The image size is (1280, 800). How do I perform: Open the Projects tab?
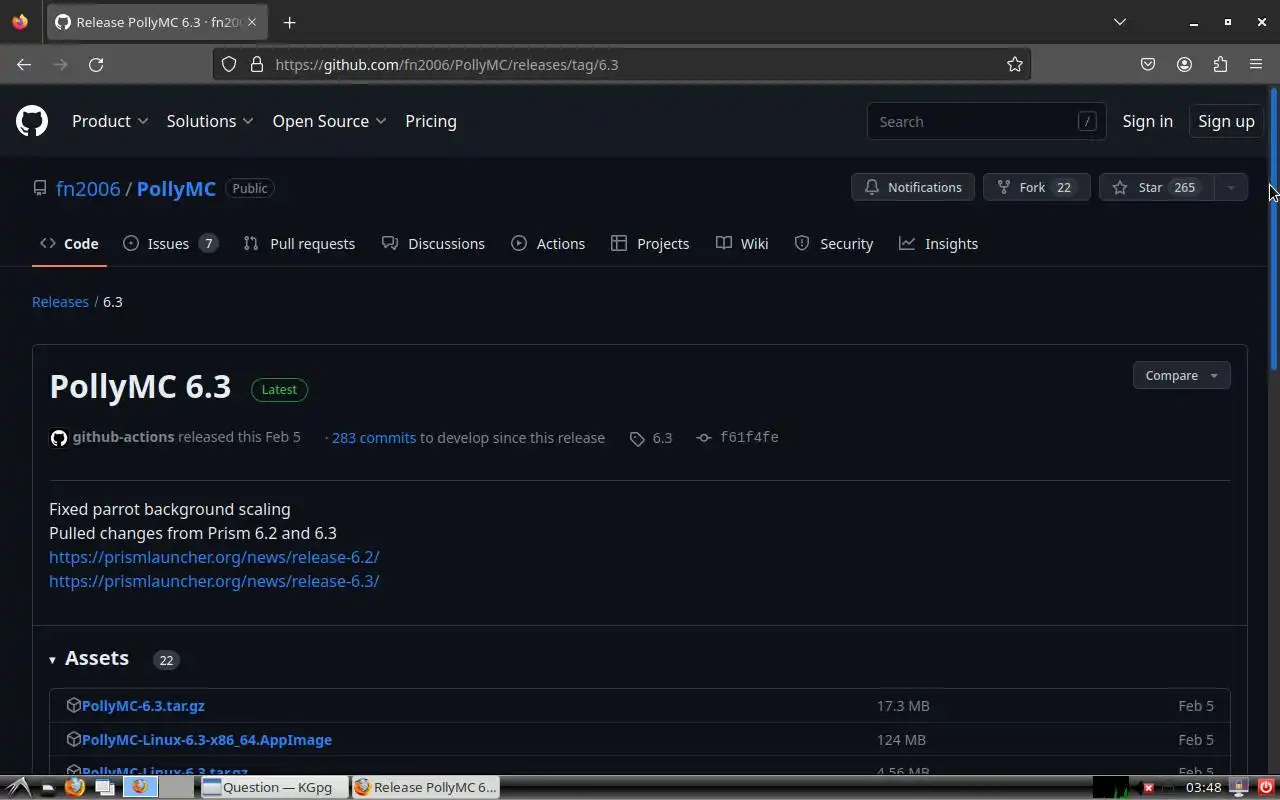[x=650, y=244]
